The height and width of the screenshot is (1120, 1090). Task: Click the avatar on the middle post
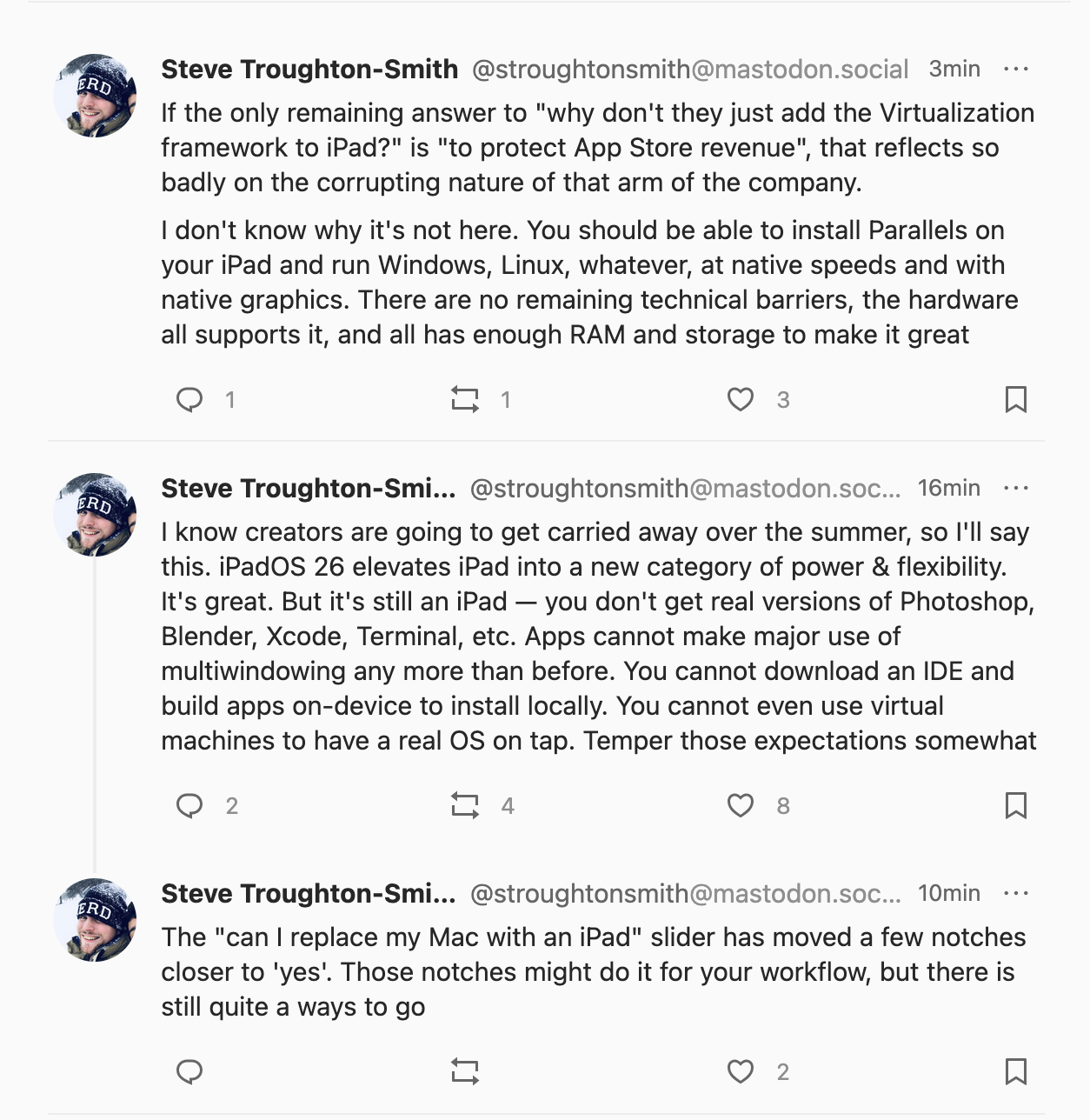pos(96,513)
